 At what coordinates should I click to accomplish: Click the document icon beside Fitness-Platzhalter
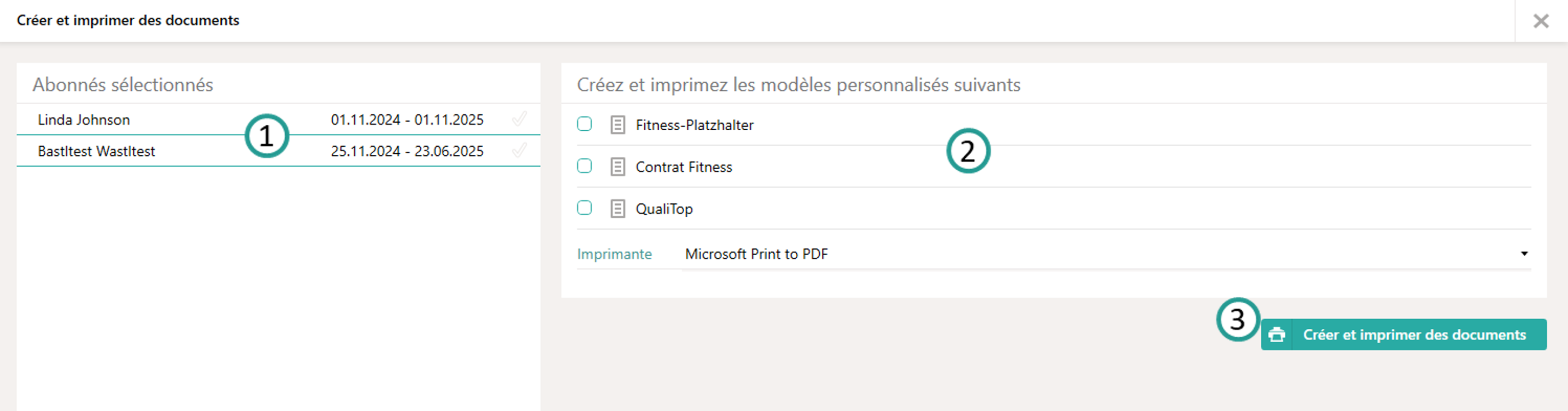[x=618, y=124]
